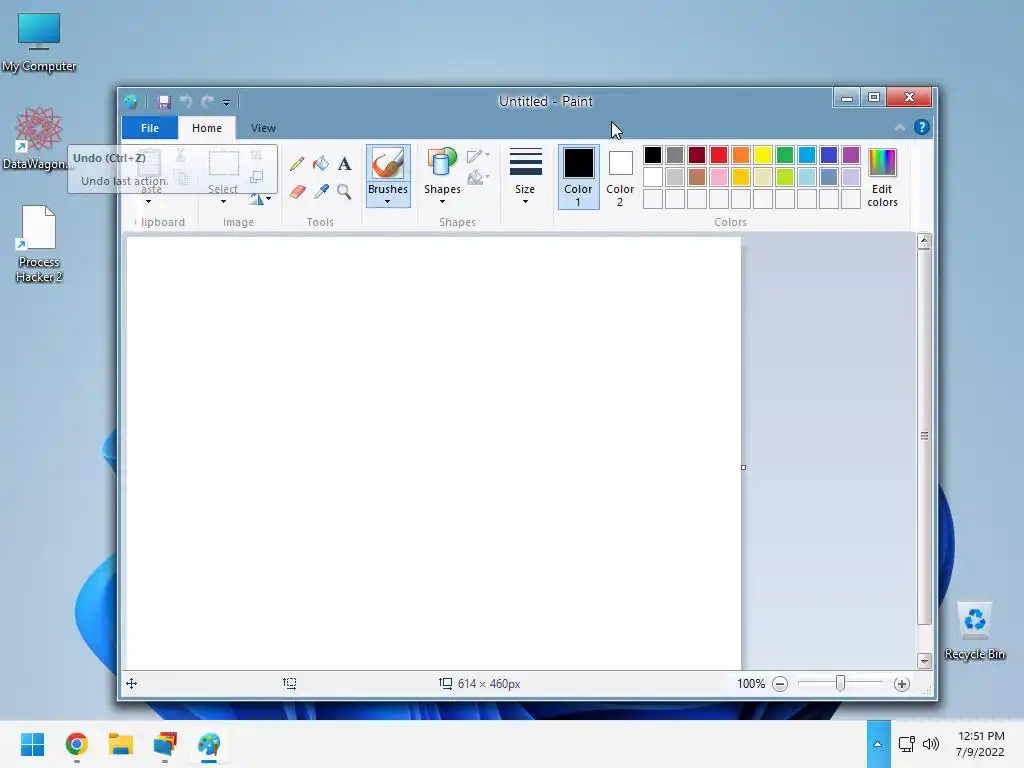Open the File menu
The width and height of the screenshot is (1024, 768).
coord(150,128)
